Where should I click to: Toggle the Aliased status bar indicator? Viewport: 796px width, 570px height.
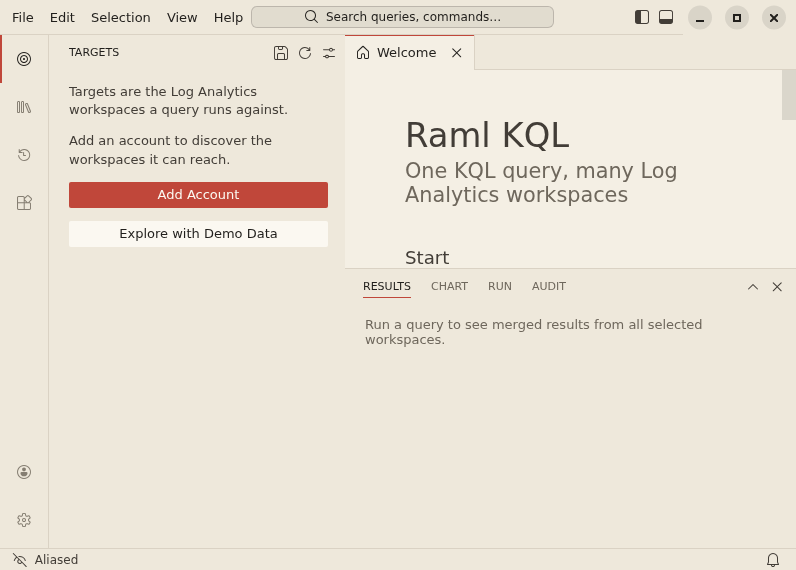coord(45,559)
